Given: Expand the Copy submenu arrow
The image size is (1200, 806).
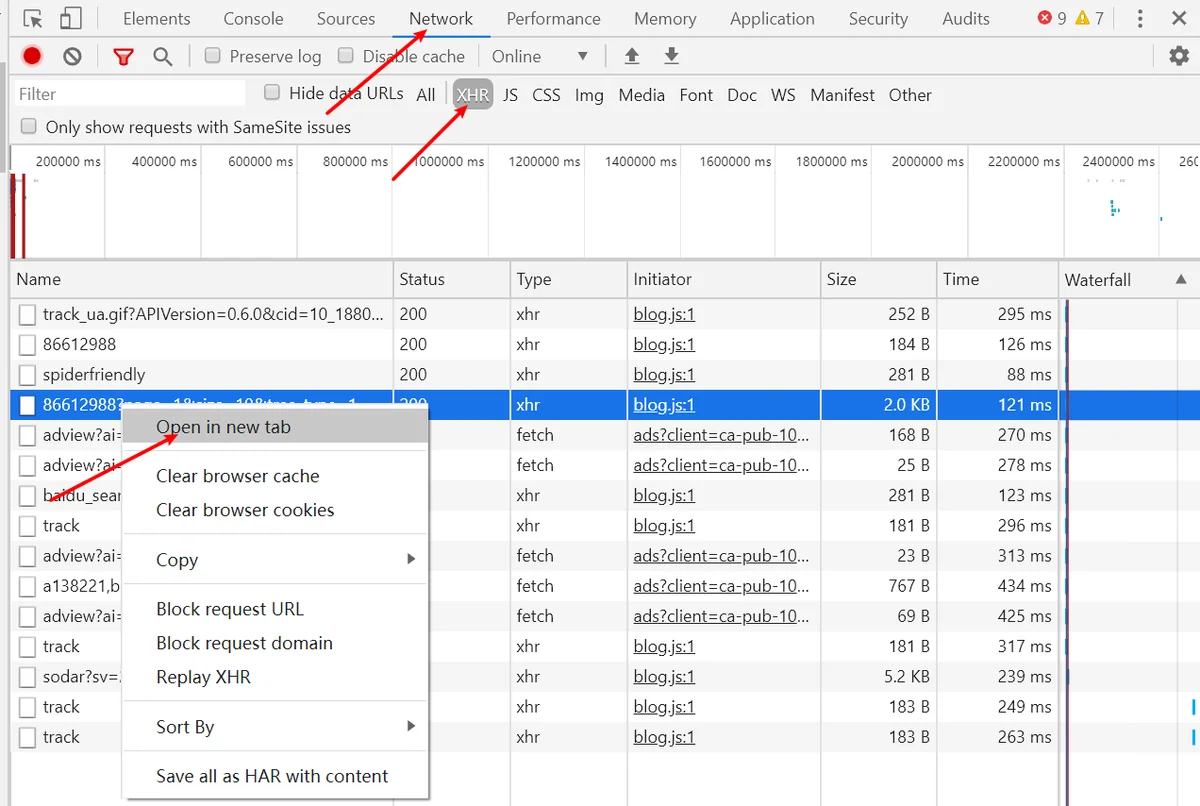Looking at the screenshot, I should coord(411,559).
